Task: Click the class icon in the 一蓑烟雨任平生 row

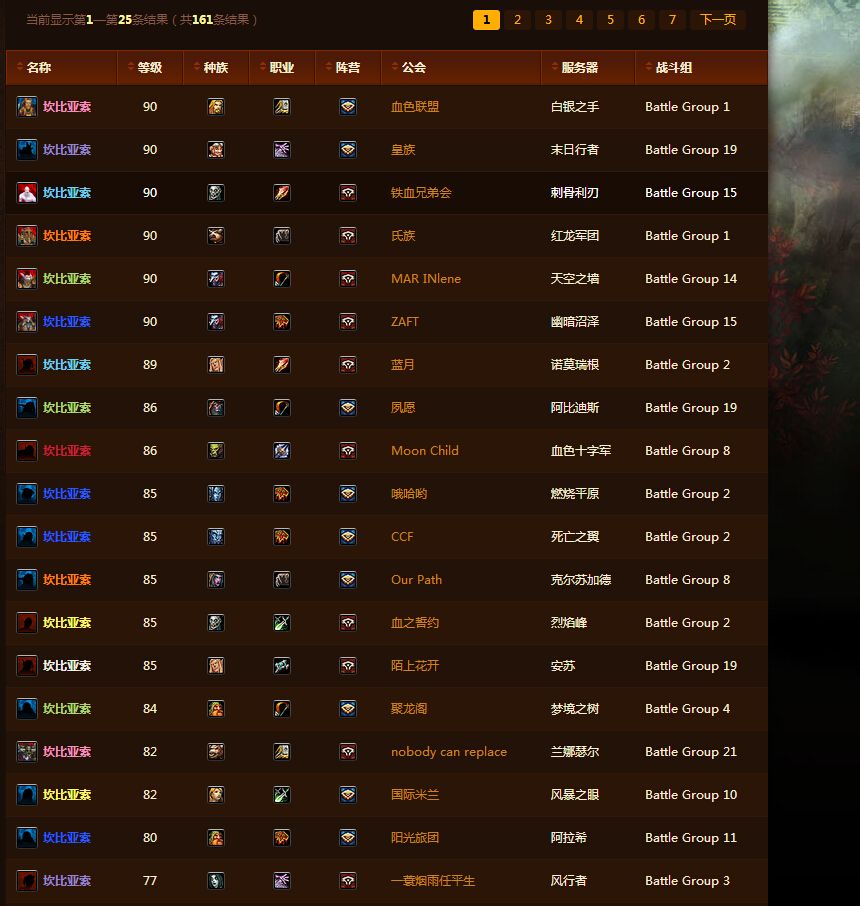Action: tap(281, 881)
